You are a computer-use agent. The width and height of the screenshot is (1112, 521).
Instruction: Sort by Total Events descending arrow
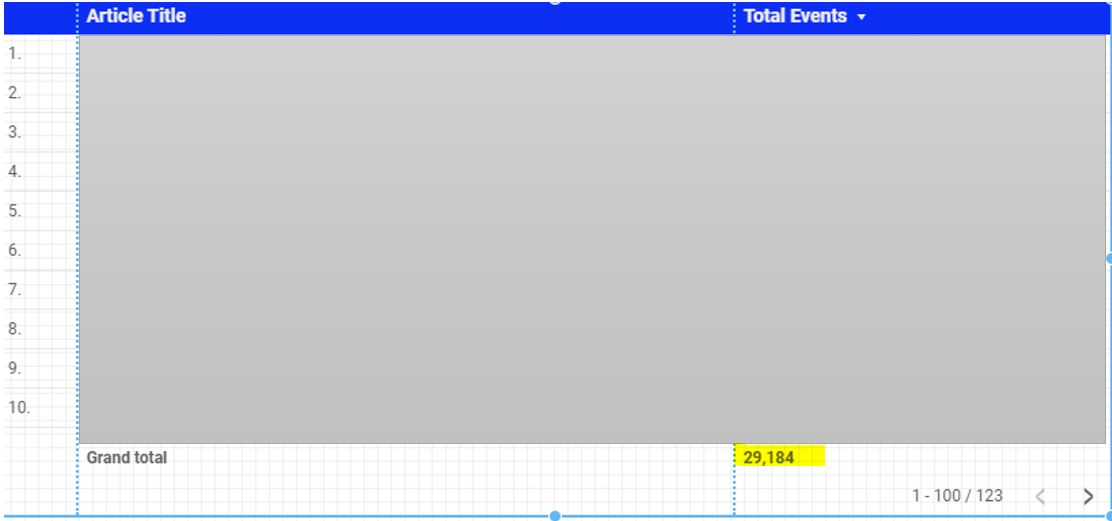tap(862, 17)
